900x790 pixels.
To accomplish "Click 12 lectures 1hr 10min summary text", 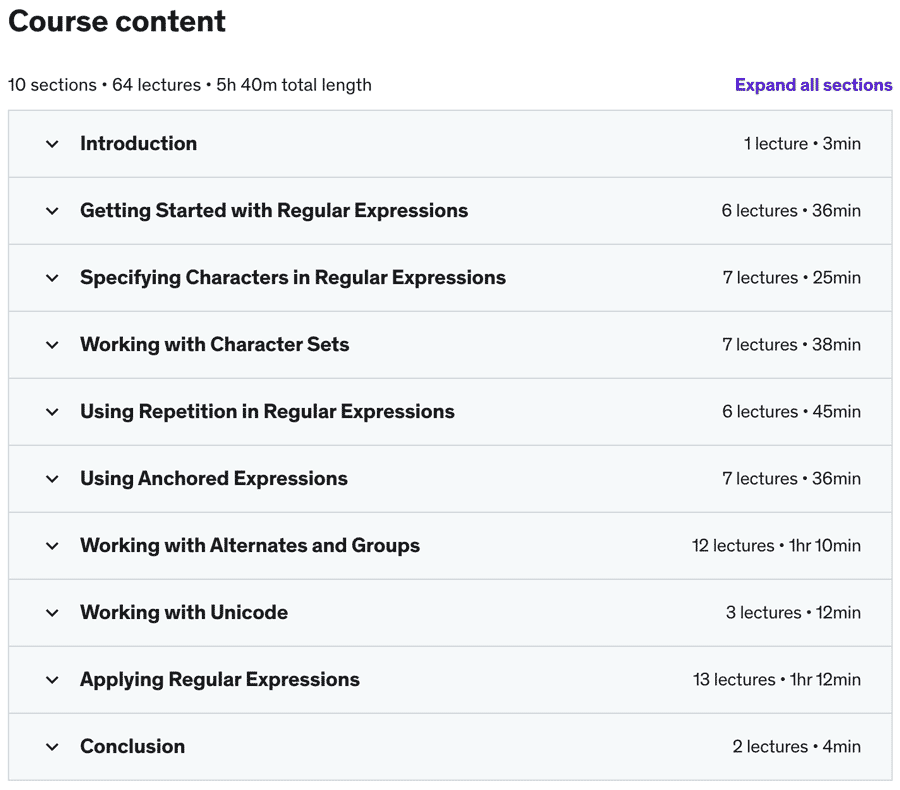I will click(776, 545).
